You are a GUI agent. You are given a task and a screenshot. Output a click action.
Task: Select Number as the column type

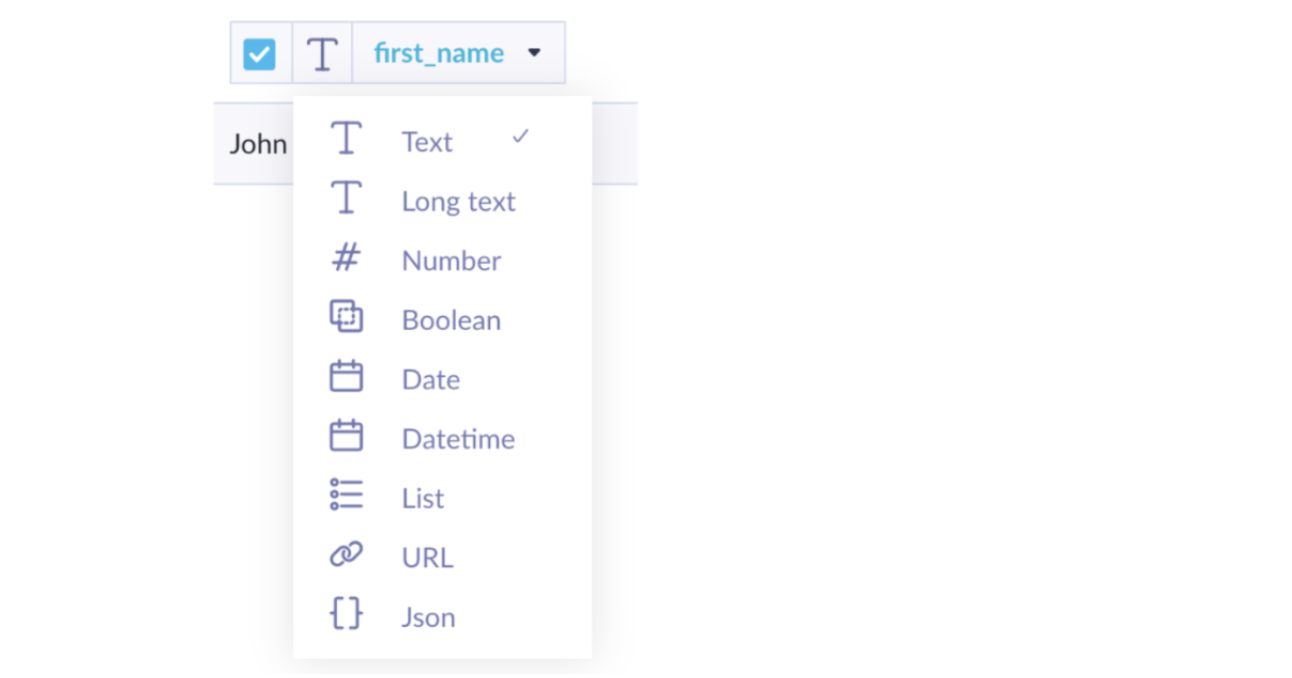click(451, 260)
